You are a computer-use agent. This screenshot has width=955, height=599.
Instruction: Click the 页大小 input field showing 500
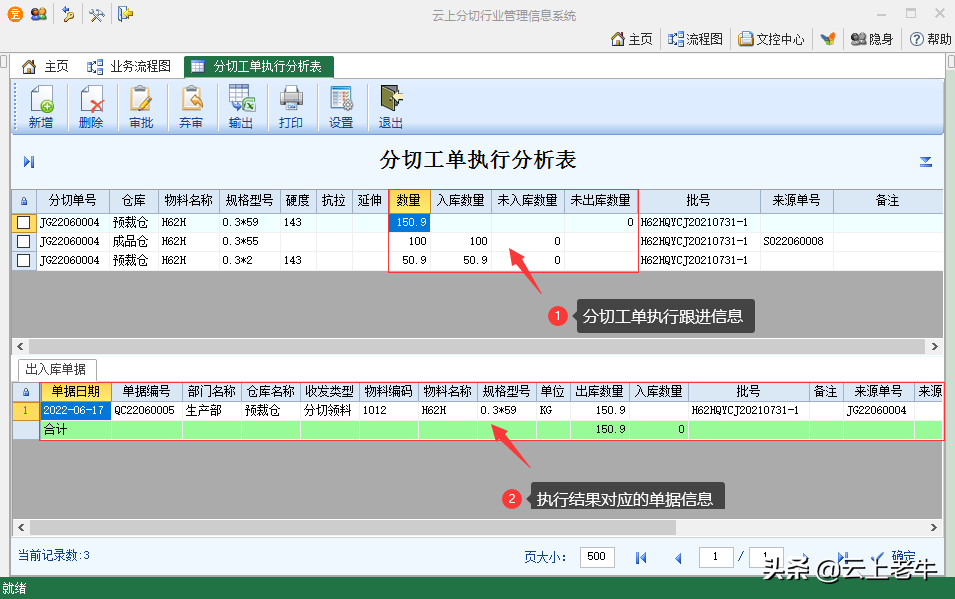pyautogui.click(x=597, y=557)
